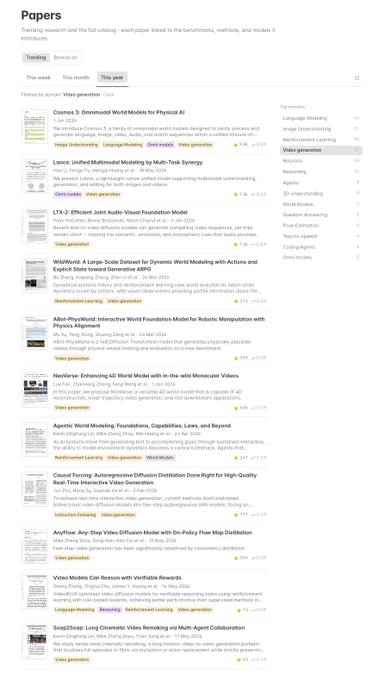Click Language Modeling tag on Cosmos 3 paper
The height and width of the screenshot is (680, 372).
(x=123, y=145)
